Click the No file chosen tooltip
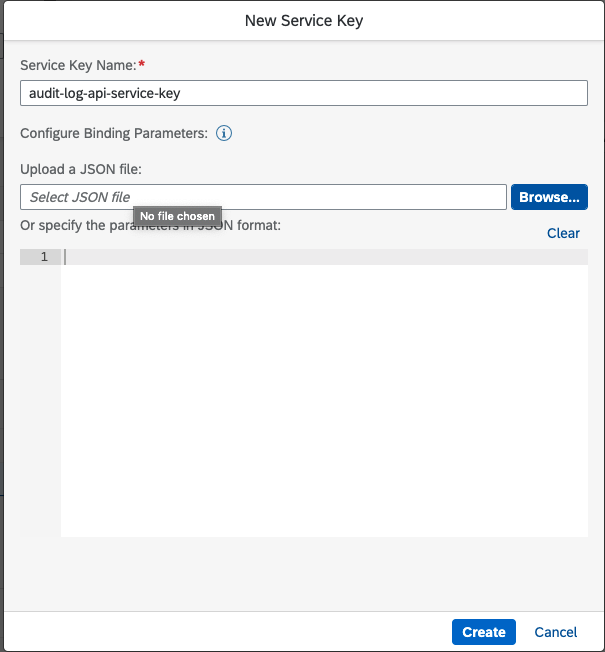605x652 pixels. (x=177, y=216)
